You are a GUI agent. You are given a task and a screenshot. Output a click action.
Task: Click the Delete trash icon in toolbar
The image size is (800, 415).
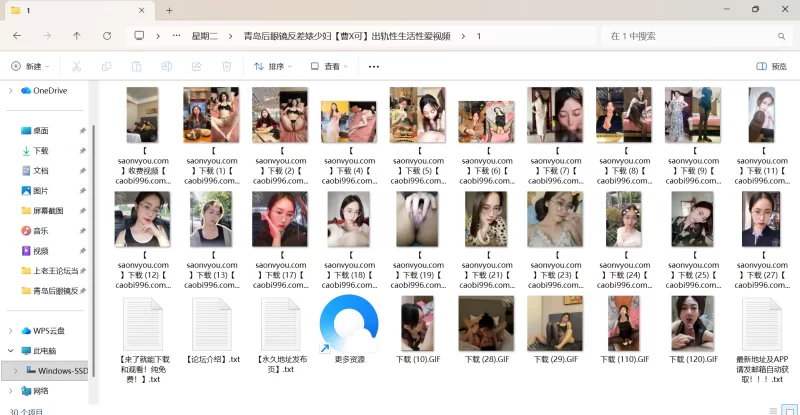(x=227, y=67)
